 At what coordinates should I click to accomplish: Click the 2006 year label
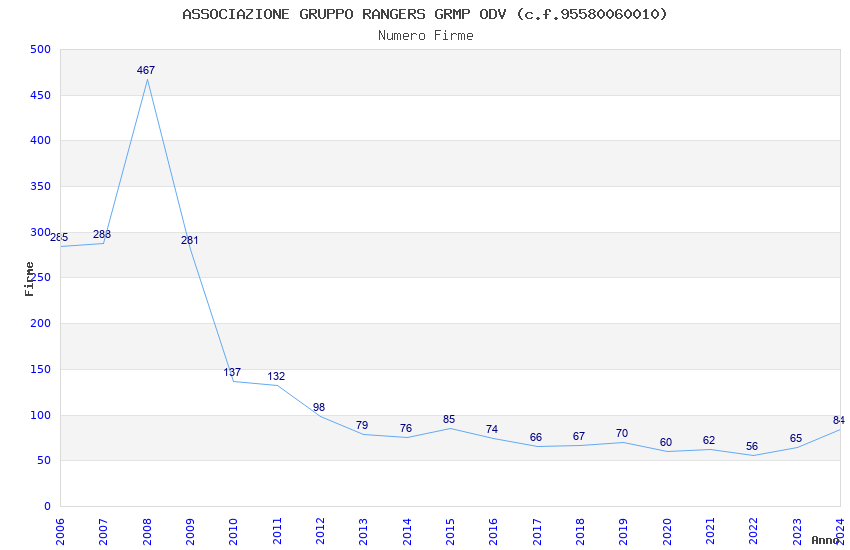(x=60, y=532)
